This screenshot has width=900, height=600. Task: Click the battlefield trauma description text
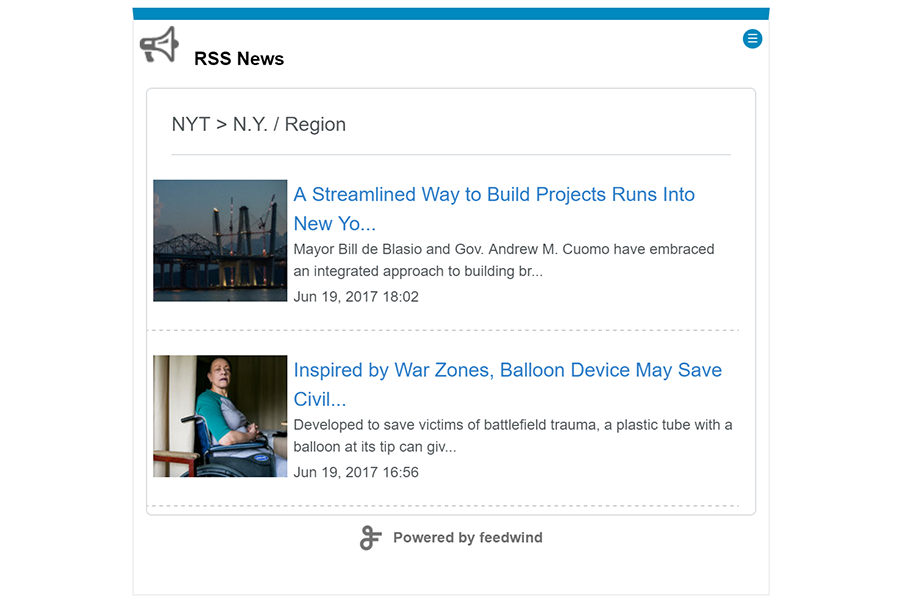[513, 436]
